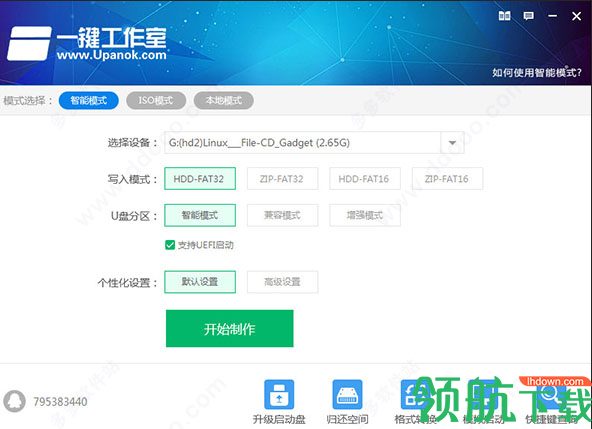The height and width of the screenshot is (429, 592).
Task: Select 高级设置 personalization option
Action: [x=282, y=282]
